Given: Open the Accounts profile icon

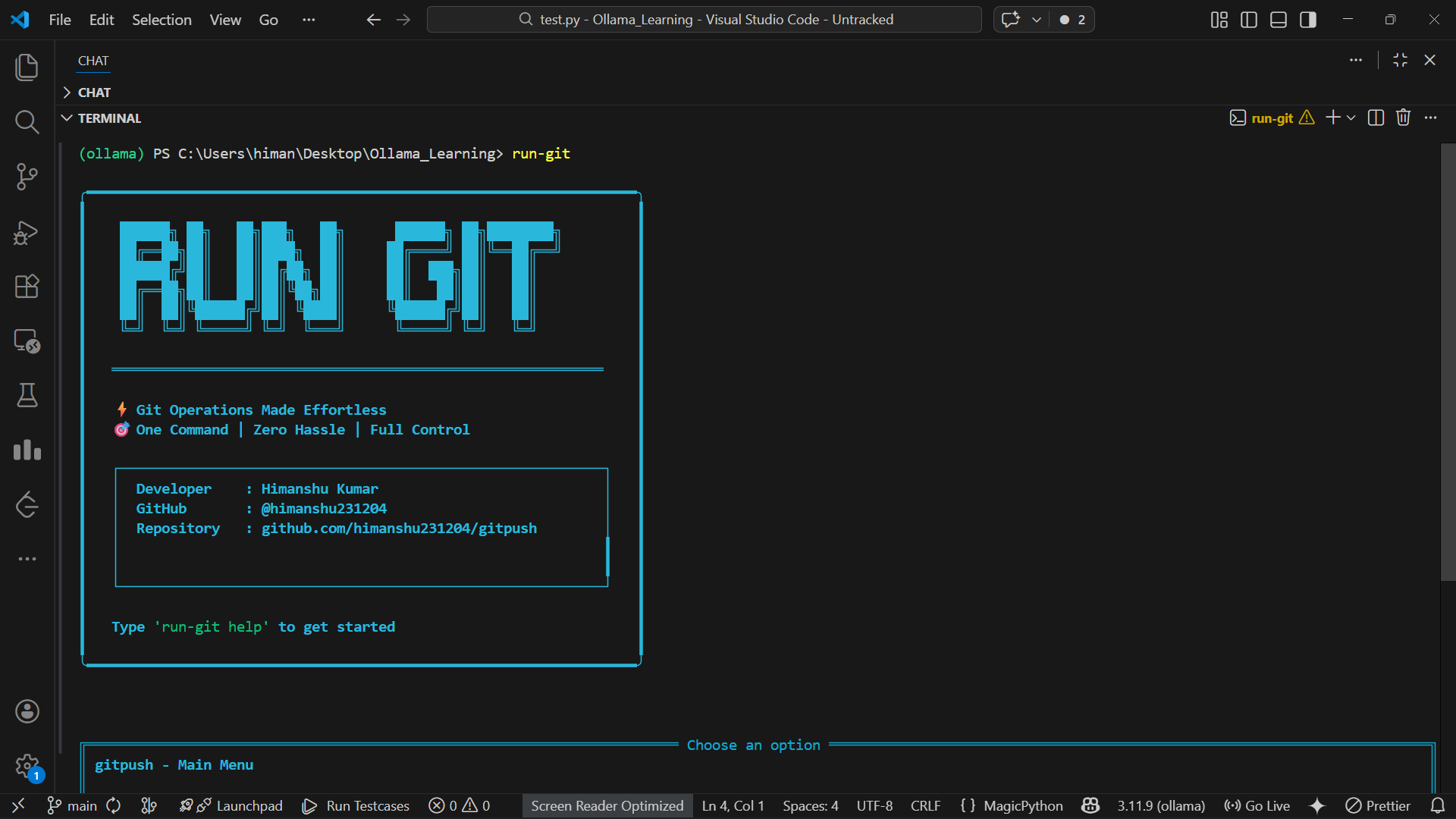Looking at the screenshot, I should pyautogui.click(x=27, y=711).
